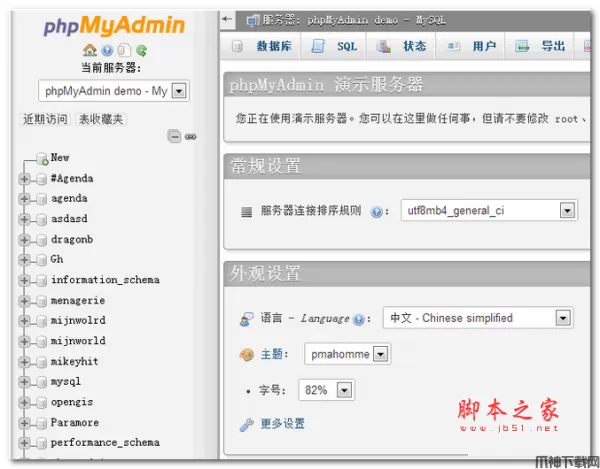Open the mikeyhit database
Viewport: 600px width, 469px height.
(75, 362)
